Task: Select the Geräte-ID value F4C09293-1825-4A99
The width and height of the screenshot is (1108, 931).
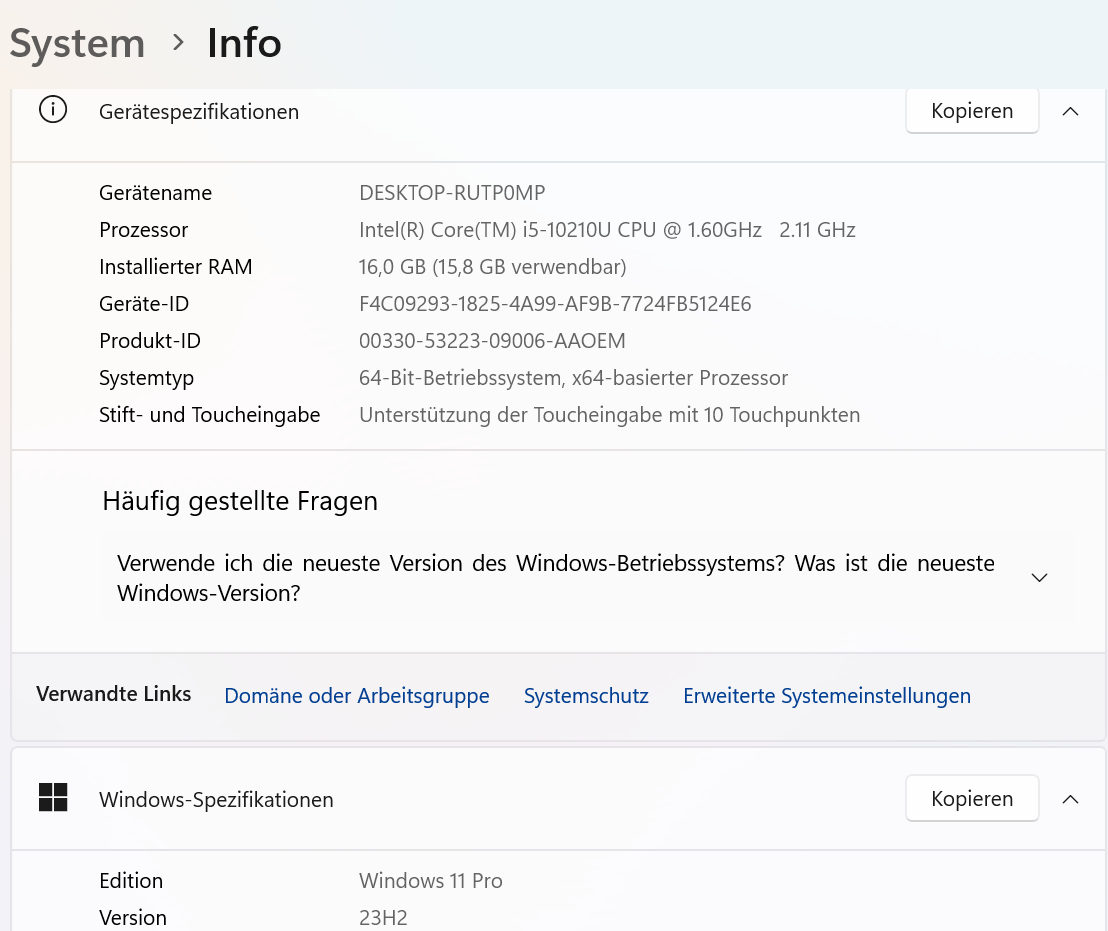Action: [x=555, y=304]
